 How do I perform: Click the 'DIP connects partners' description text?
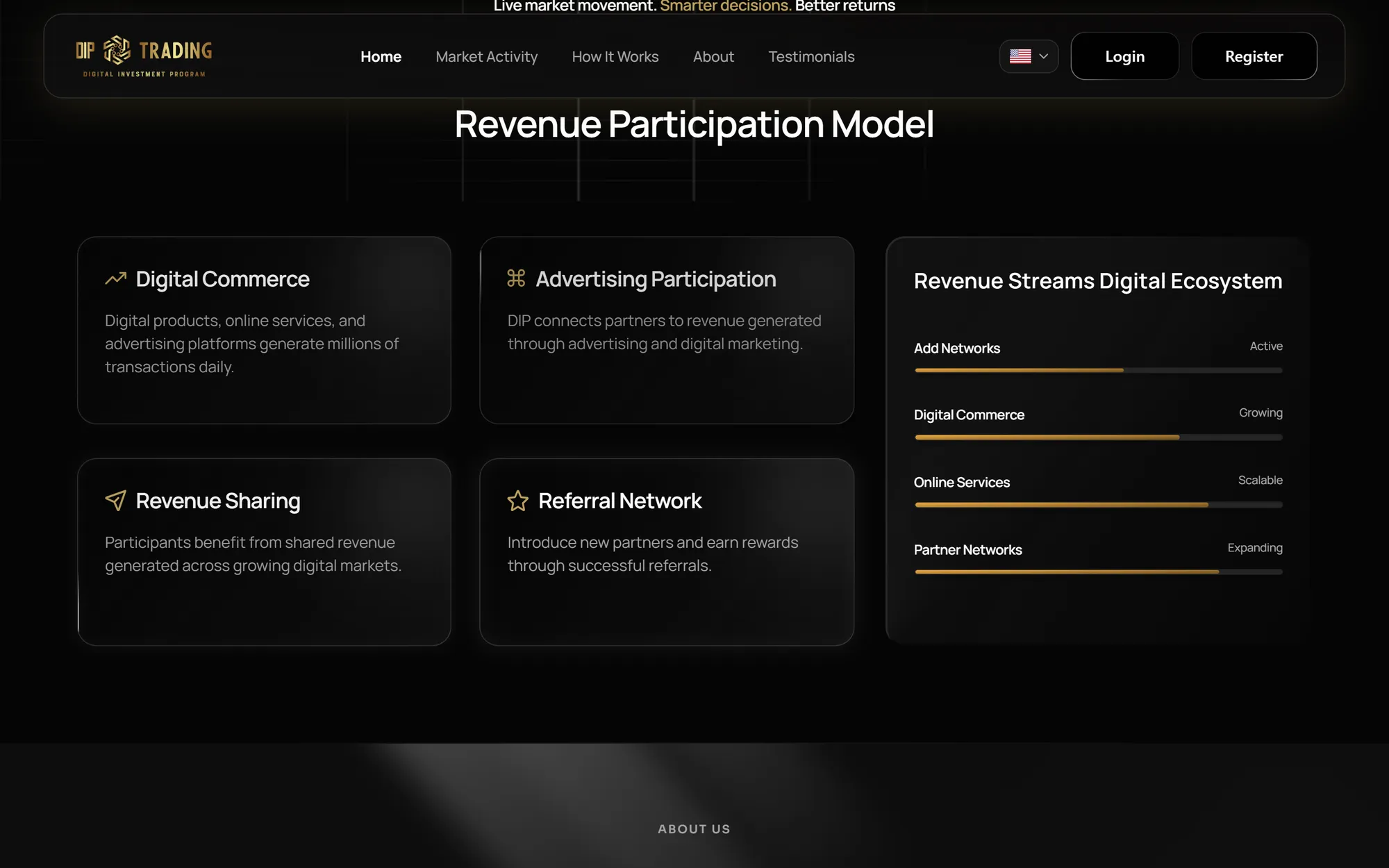click(x=664, y=332)
